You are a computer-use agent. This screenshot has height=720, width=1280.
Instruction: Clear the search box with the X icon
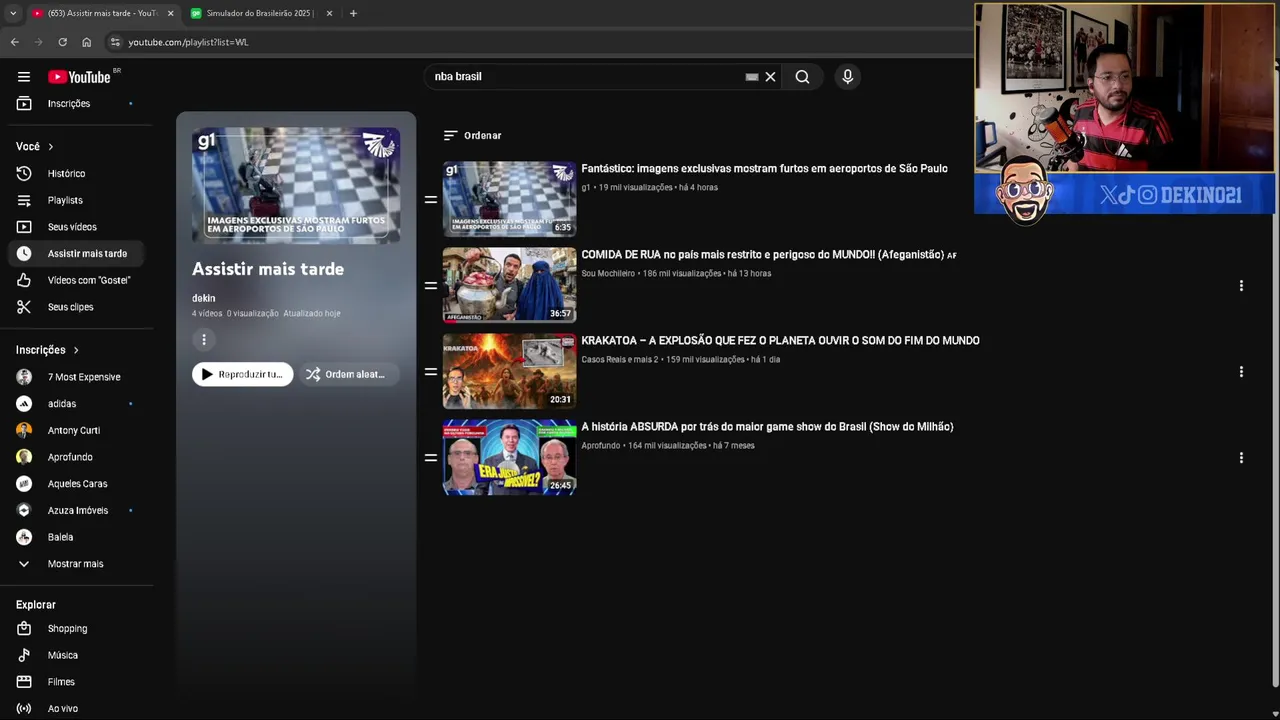point(770,77)
